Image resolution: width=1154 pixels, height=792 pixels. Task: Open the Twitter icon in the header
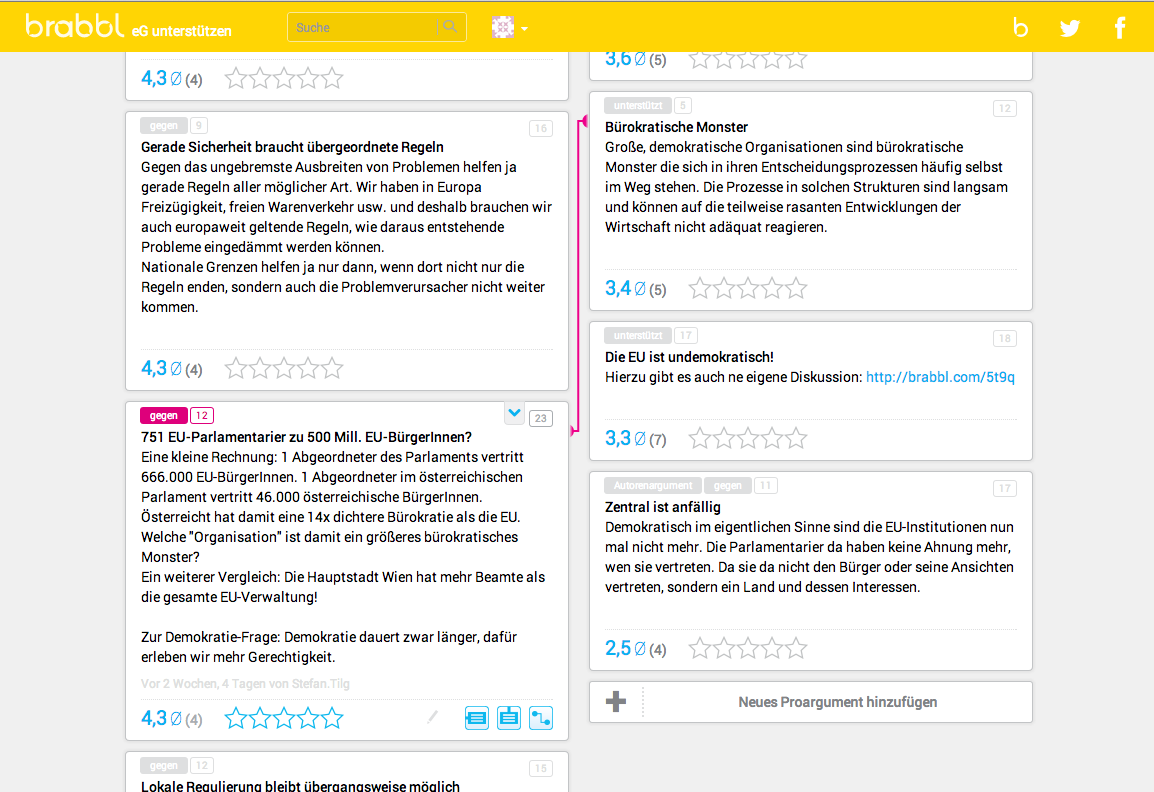[x=1069, y=28]
